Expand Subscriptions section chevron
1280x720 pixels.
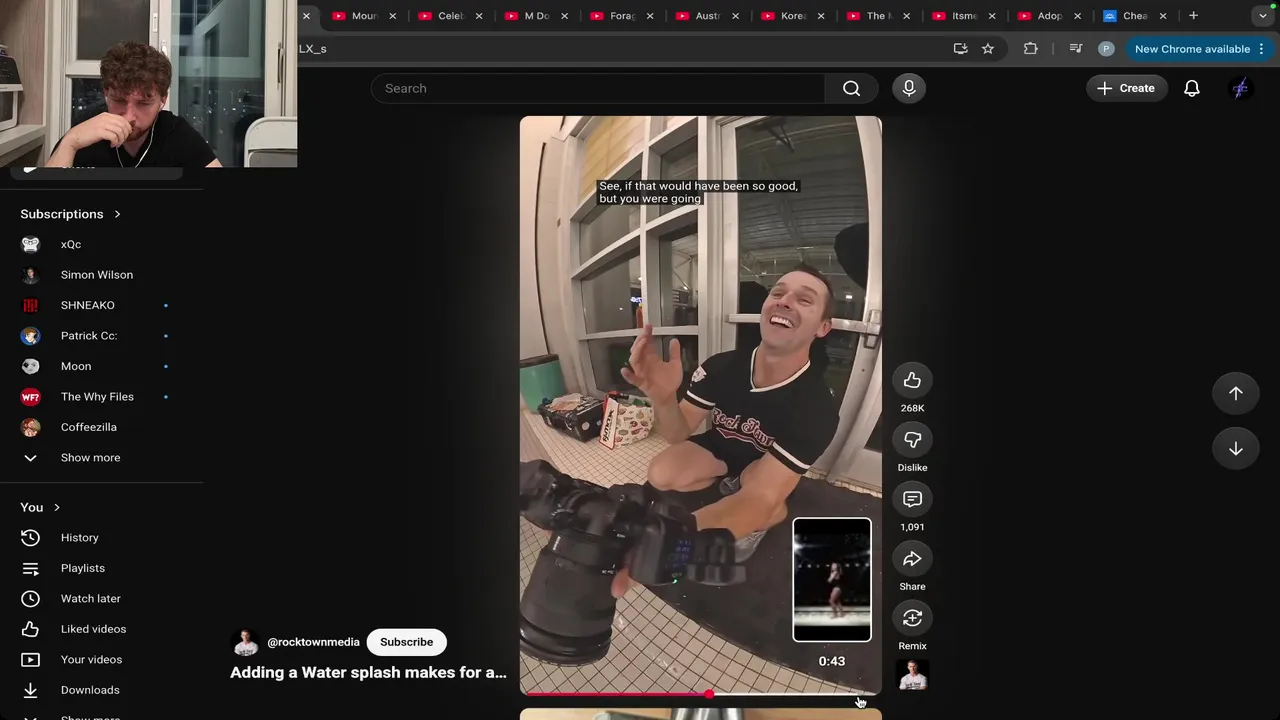117,214
